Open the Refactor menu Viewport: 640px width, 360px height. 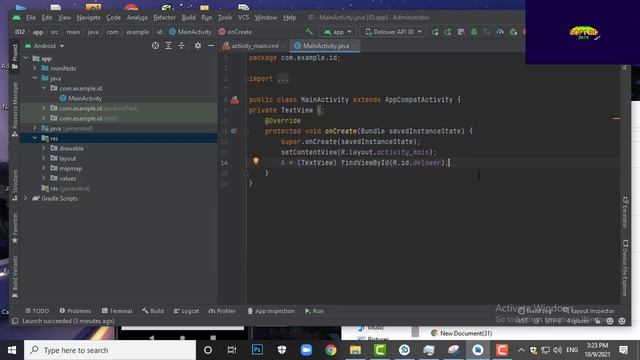(x=164, y=18)
